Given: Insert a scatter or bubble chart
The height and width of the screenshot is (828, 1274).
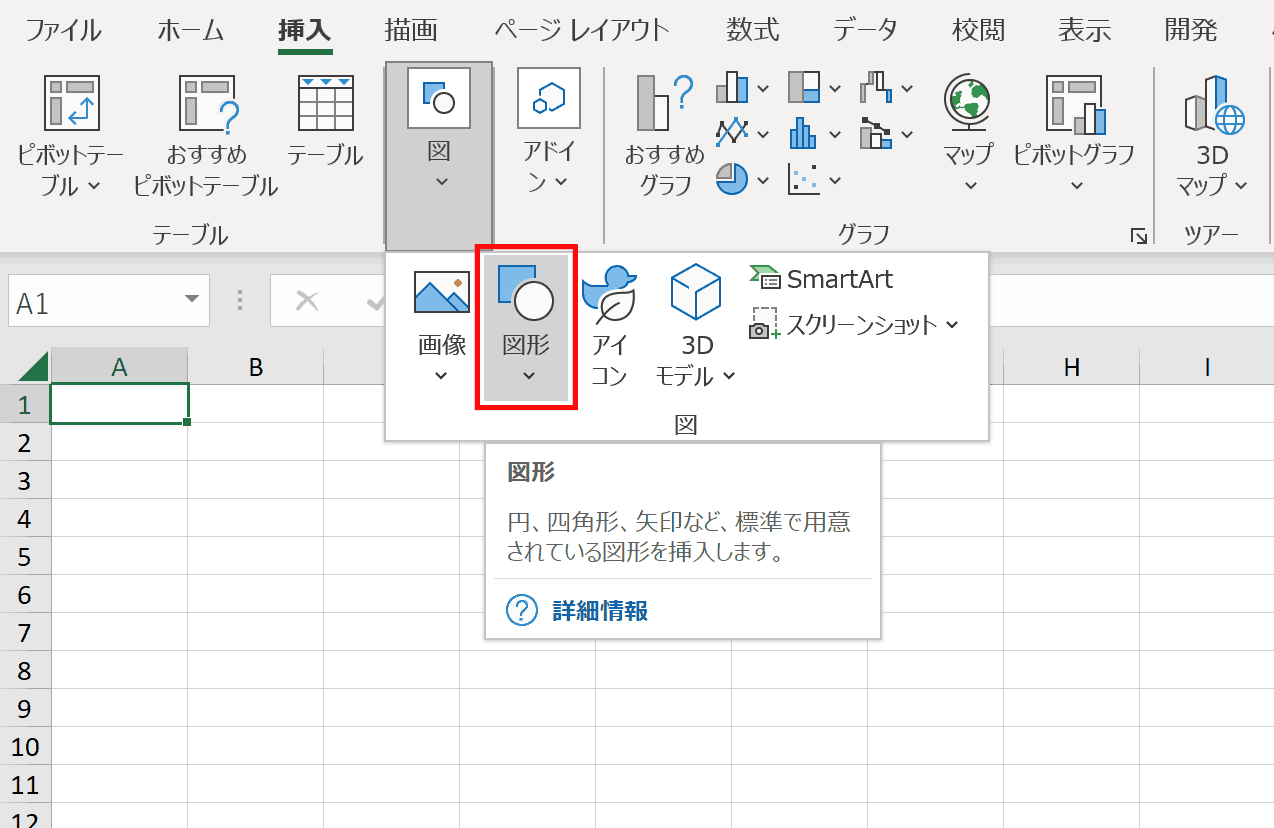Looking at the screenshot, I should (805, 179).
